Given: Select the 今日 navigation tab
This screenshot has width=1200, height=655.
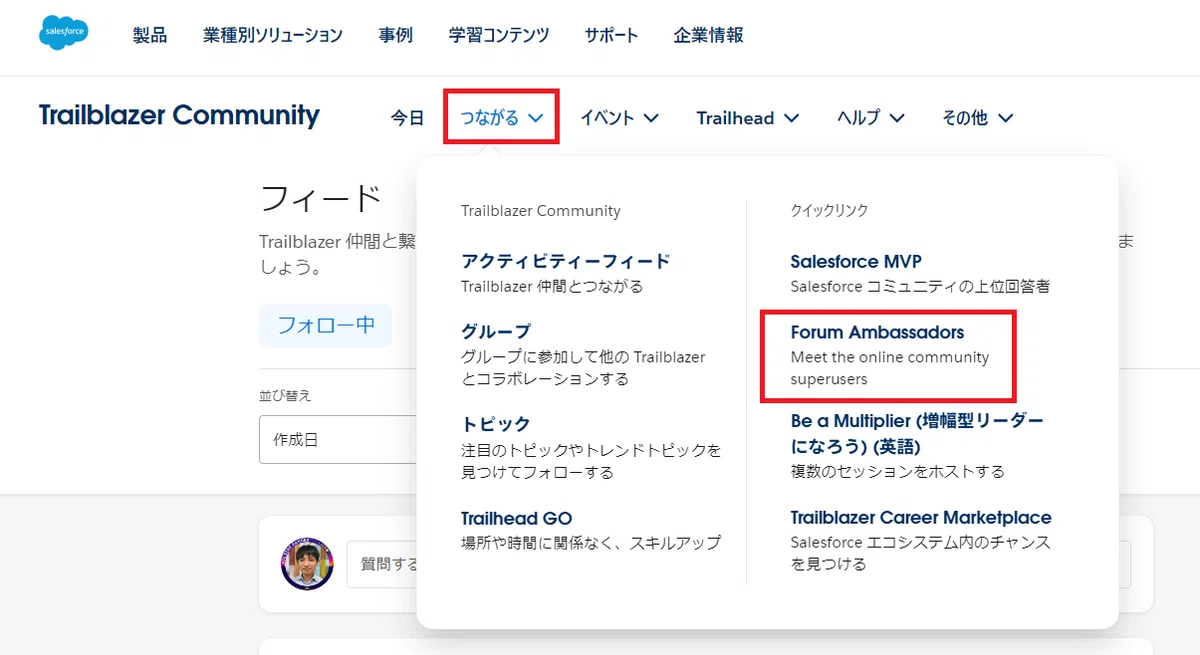Looking at the screenshot, I should point(407,118).
